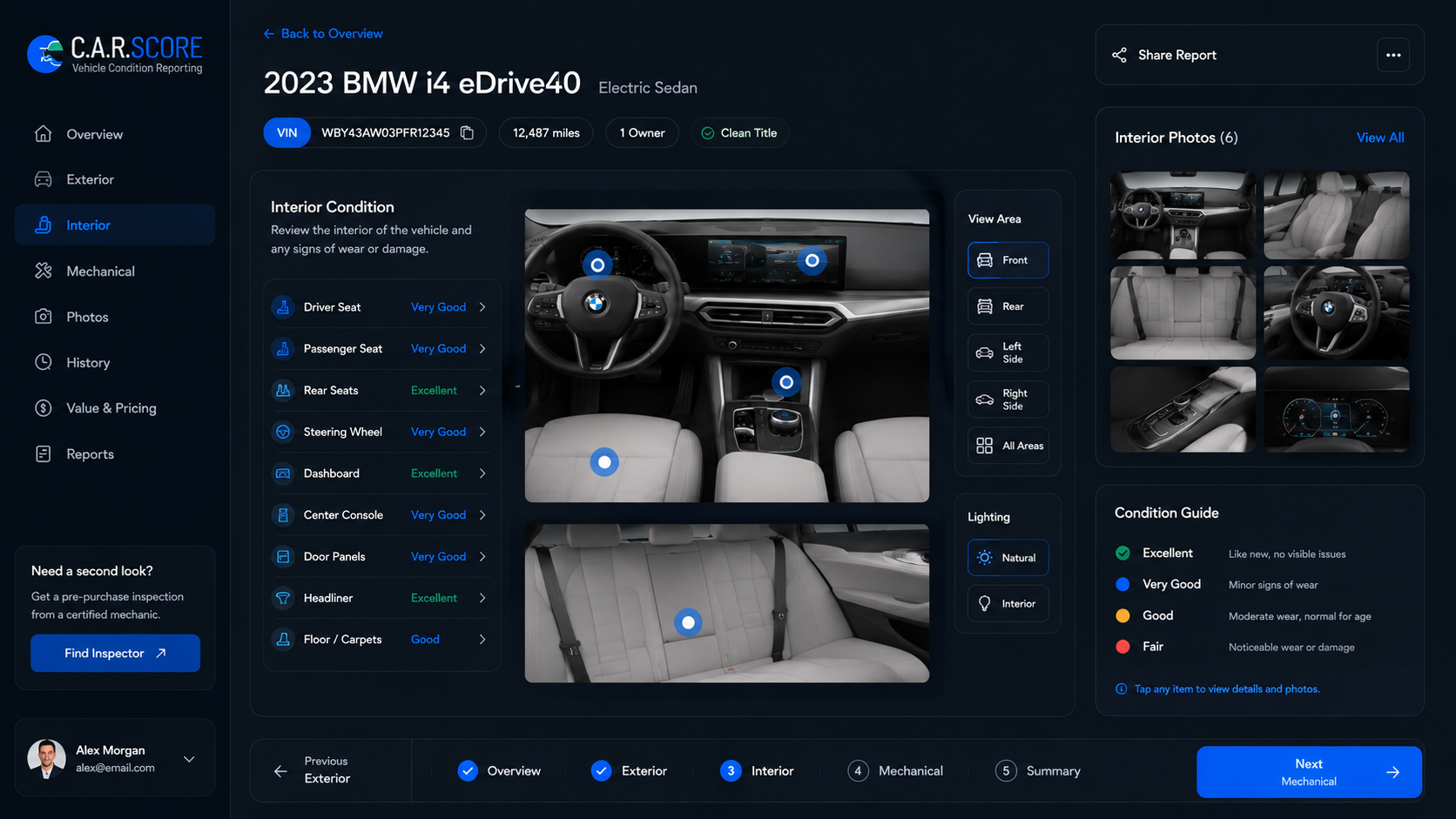Viewport: 1456px width, 819px height.
Task: Open Mechanical in the sidebar
Action: (x=115, y=272)
